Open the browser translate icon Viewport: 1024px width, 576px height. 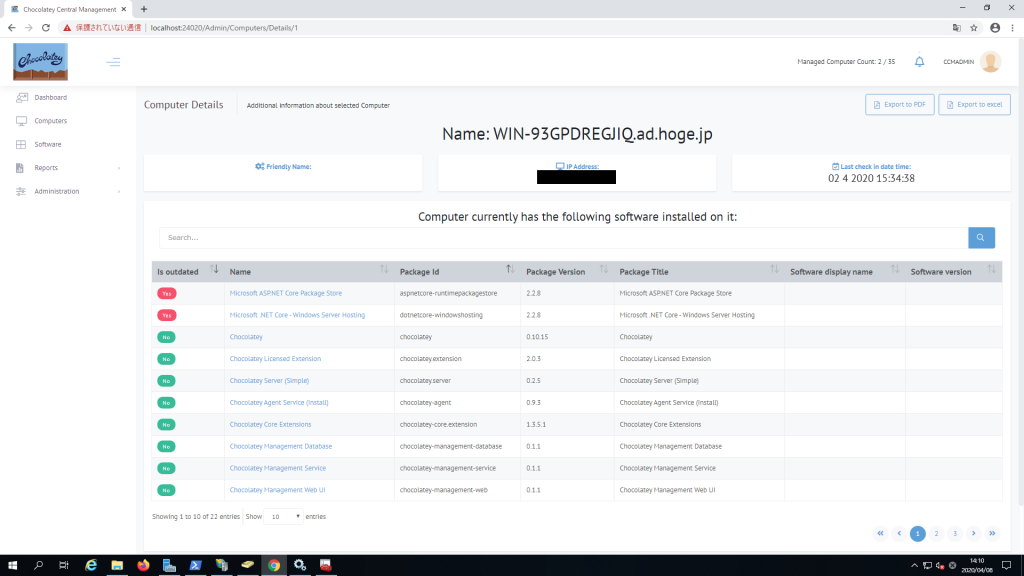pyautogui.click(x=957, y=27)
